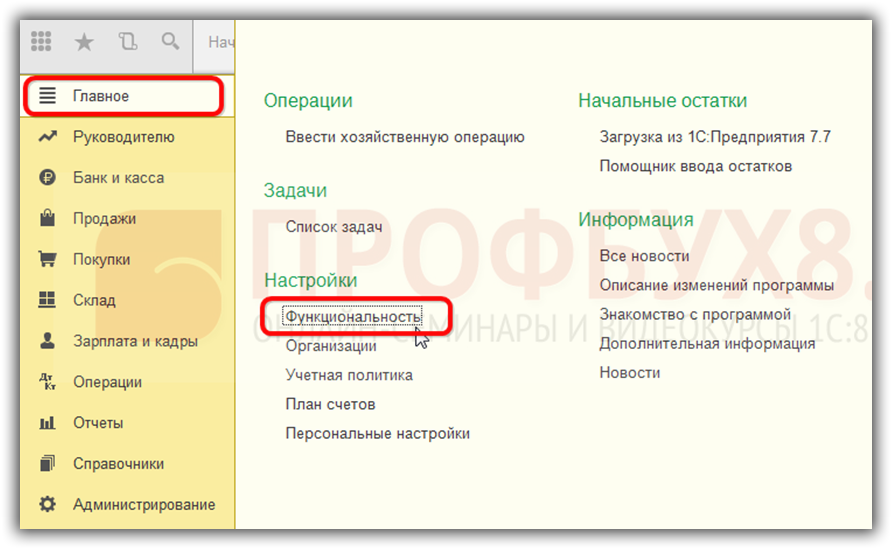
Task: Click the Администрирование gear icon
Action: tap(47, 505)
